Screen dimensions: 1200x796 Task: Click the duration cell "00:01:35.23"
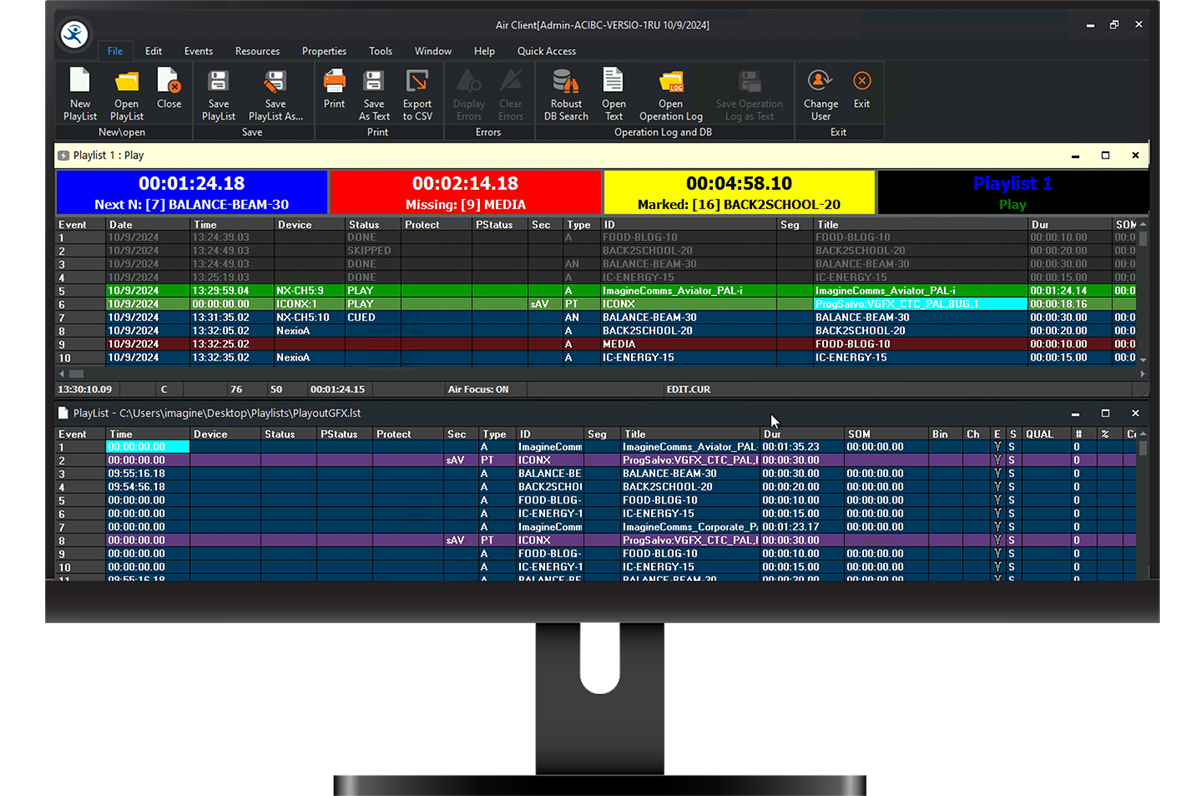(x=802, y=447)
